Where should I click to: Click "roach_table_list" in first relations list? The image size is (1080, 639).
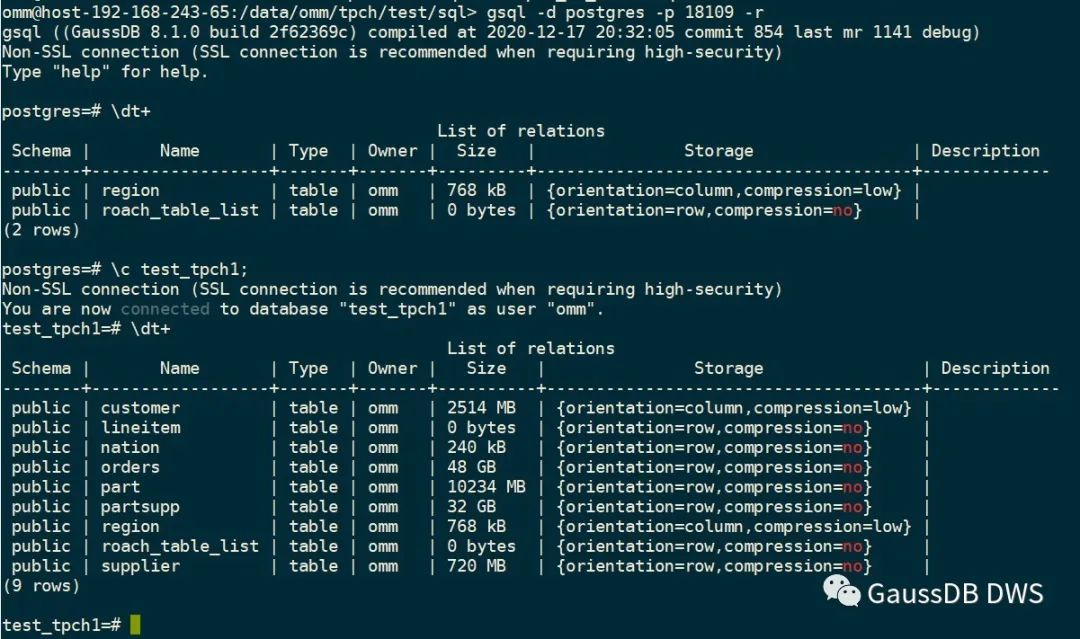[x=179, y=210]
